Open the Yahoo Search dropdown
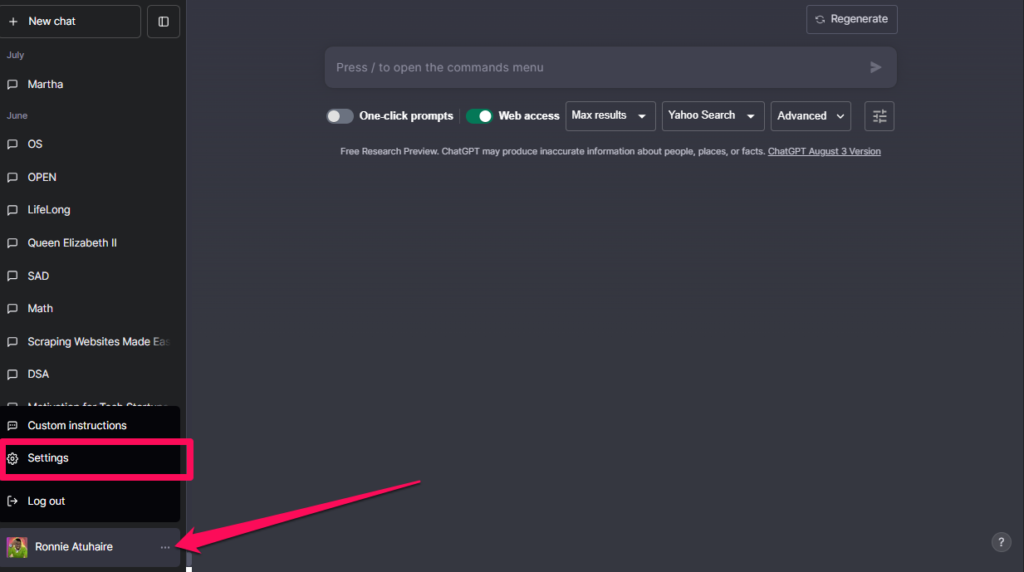This screenshot has width=1024, height=572. [x=712, y=116]
